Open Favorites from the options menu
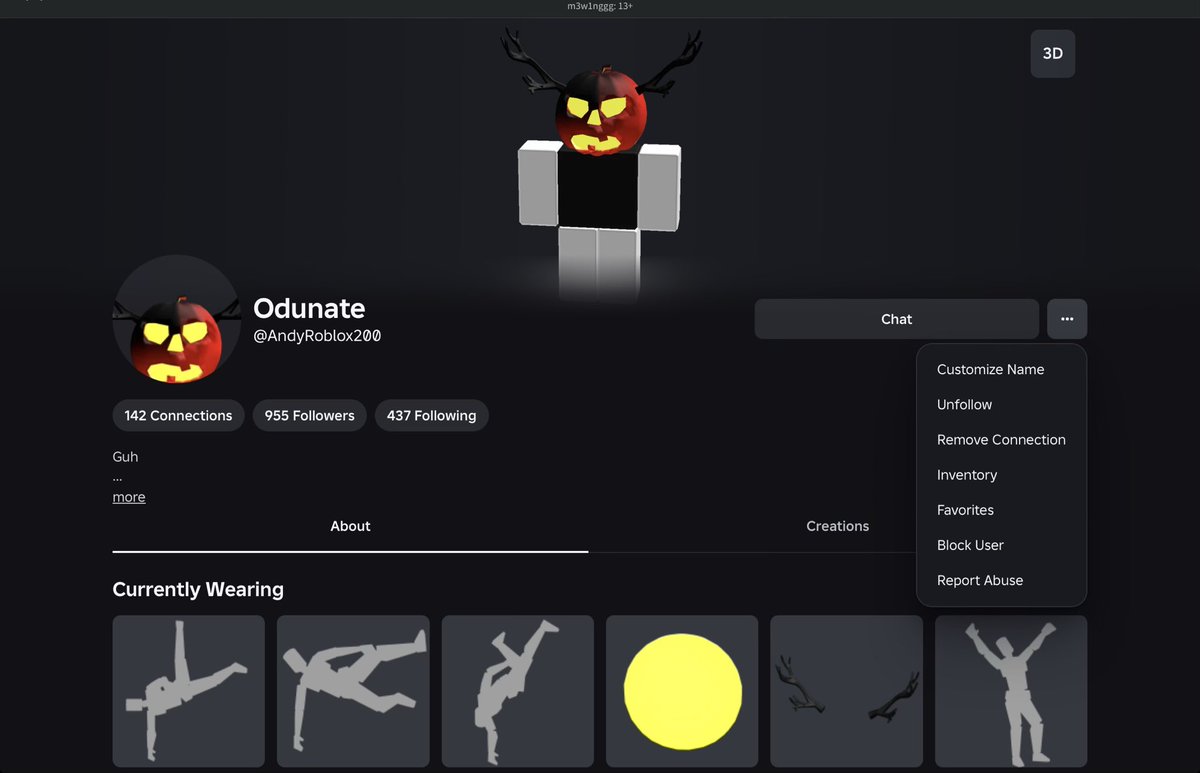This screenshot has width=1200, height=773. tap(965, 510)
